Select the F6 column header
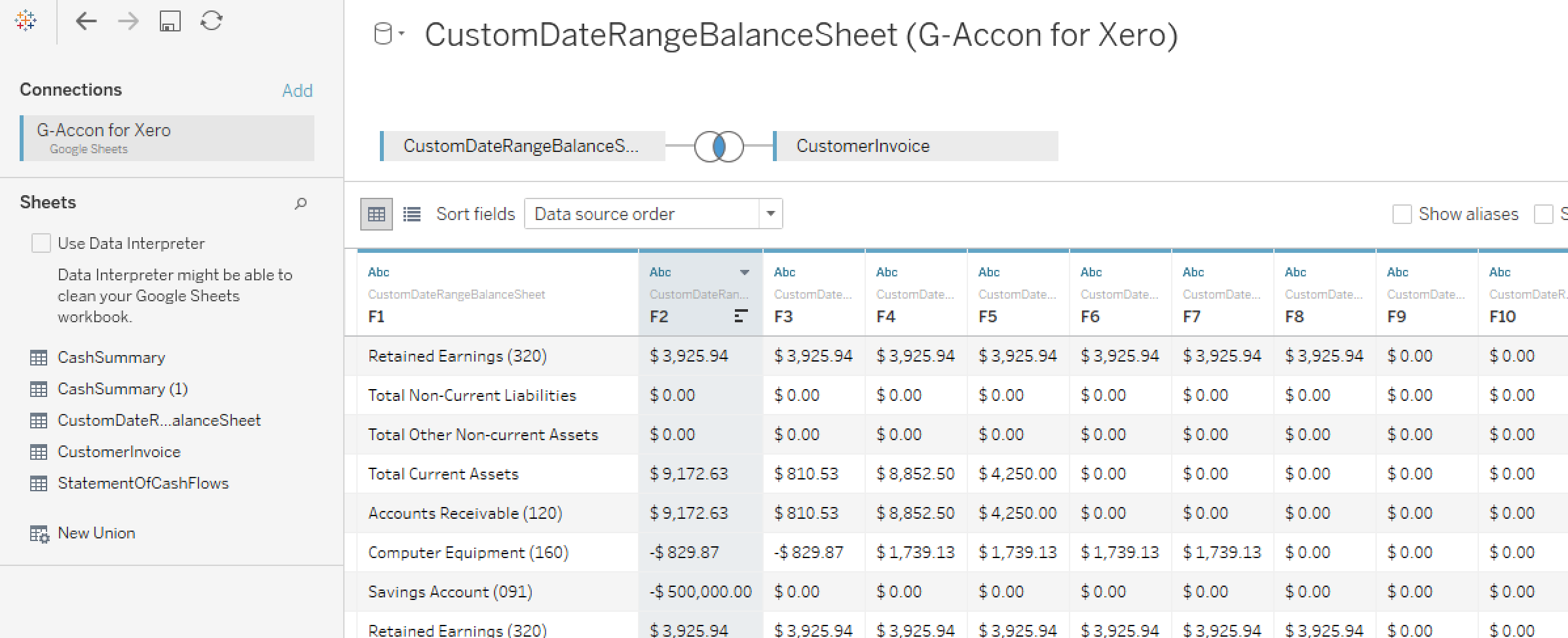Image resolution: width=1568 pixels, height=638 pixels. click(1121, 293)
